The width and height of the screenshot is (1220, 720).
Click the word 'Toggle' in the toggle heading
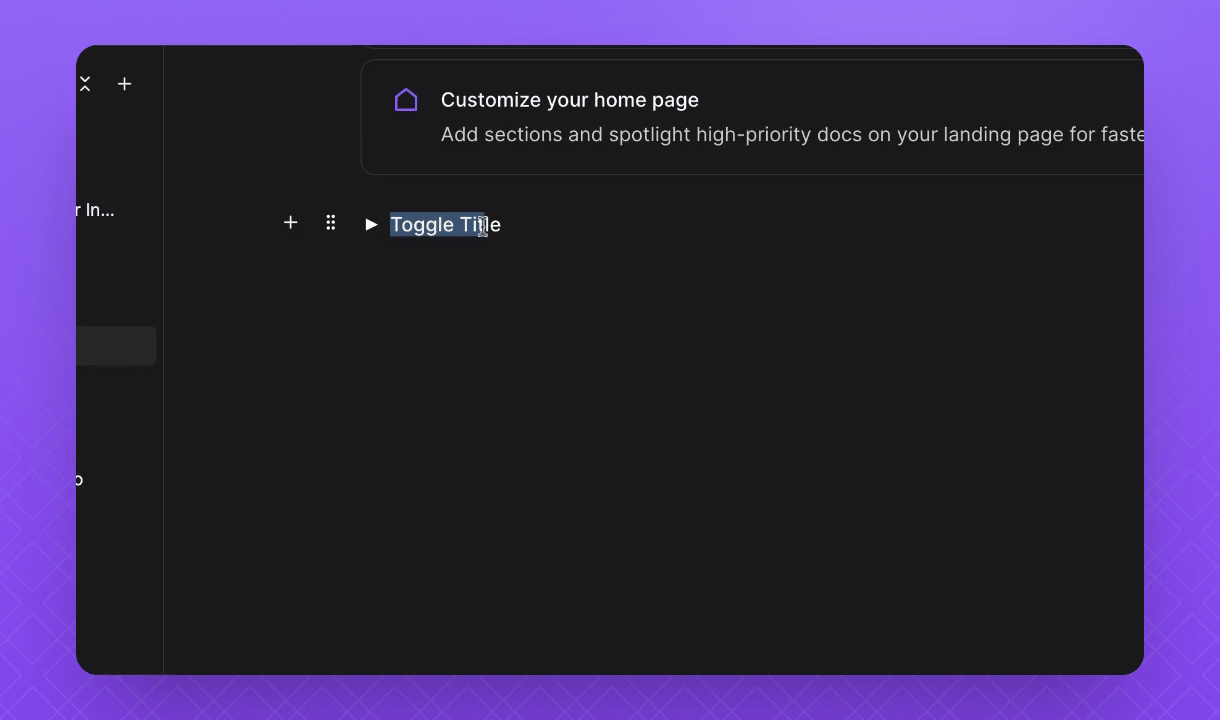click(x=421, y=224)
